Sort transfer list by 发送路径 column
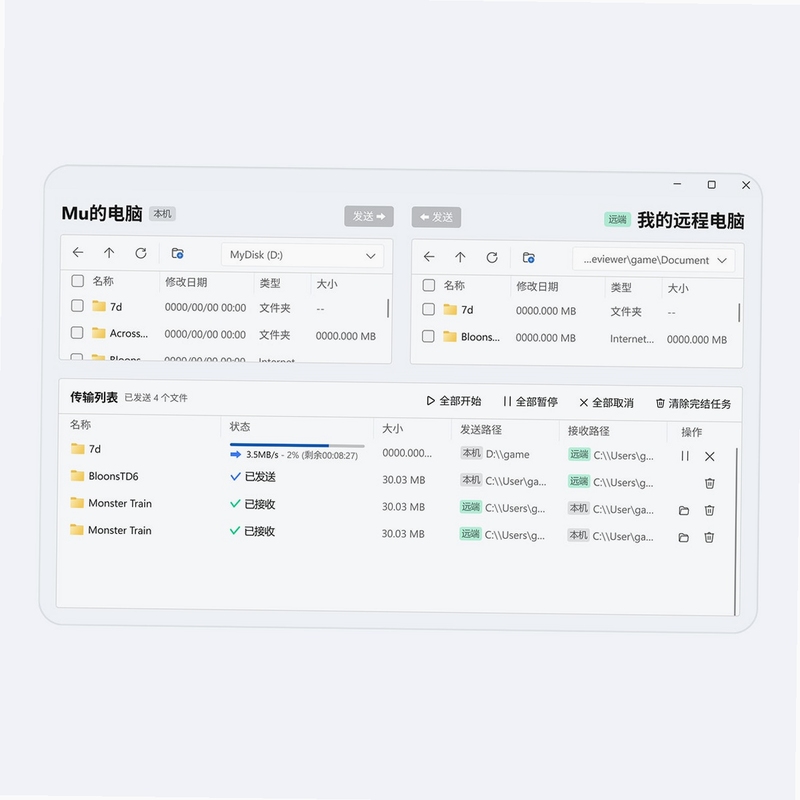The width and height of the screenshot is (800, 800). tap(481, 430)
